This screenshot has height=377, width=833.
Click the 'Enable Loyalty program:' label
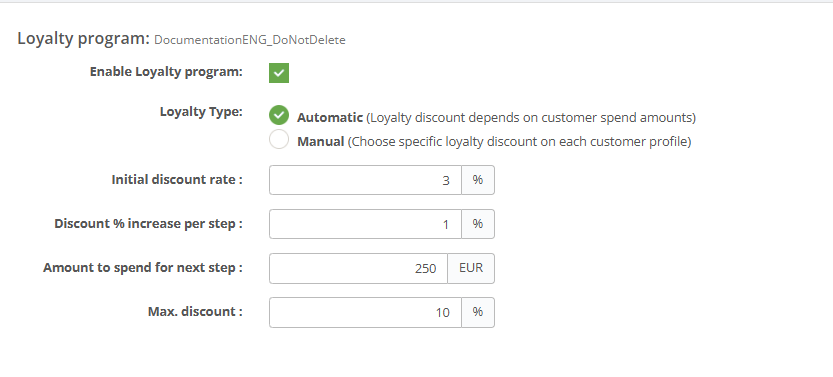[x=166, y=72]
